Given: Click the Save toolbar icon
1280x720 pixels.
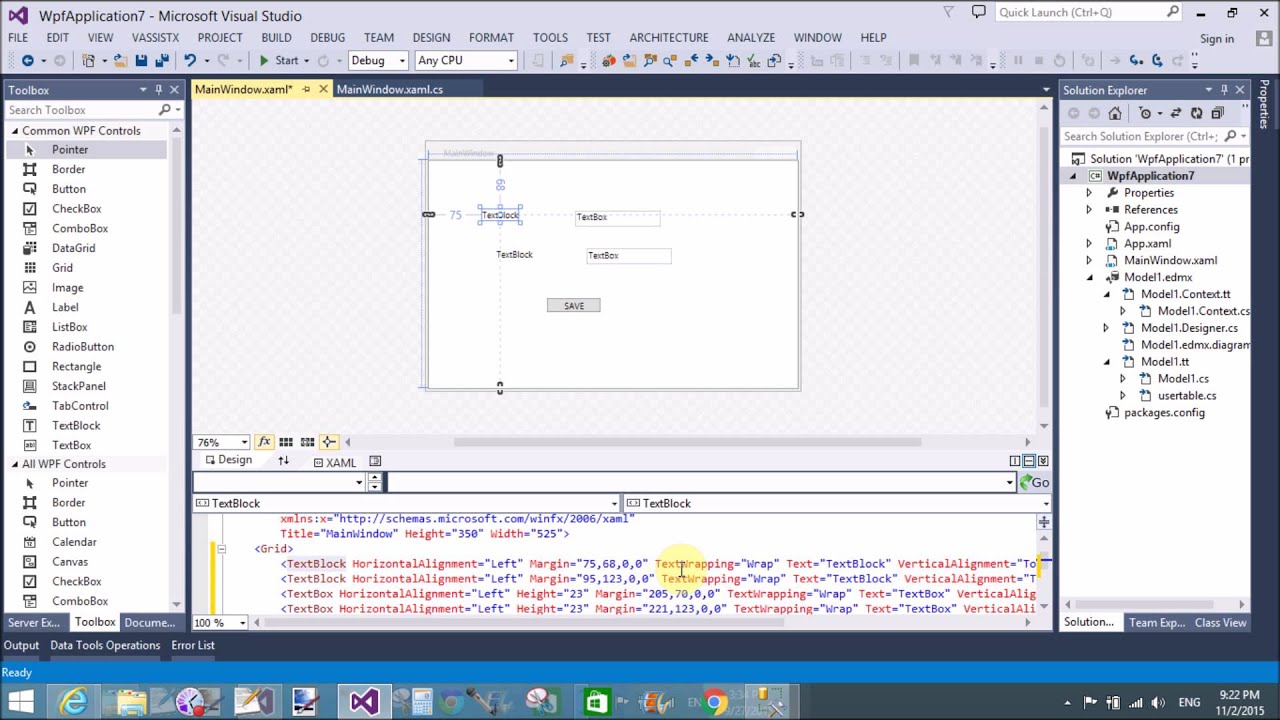Looking at the screenshot, I should click(x=141, y=61).
